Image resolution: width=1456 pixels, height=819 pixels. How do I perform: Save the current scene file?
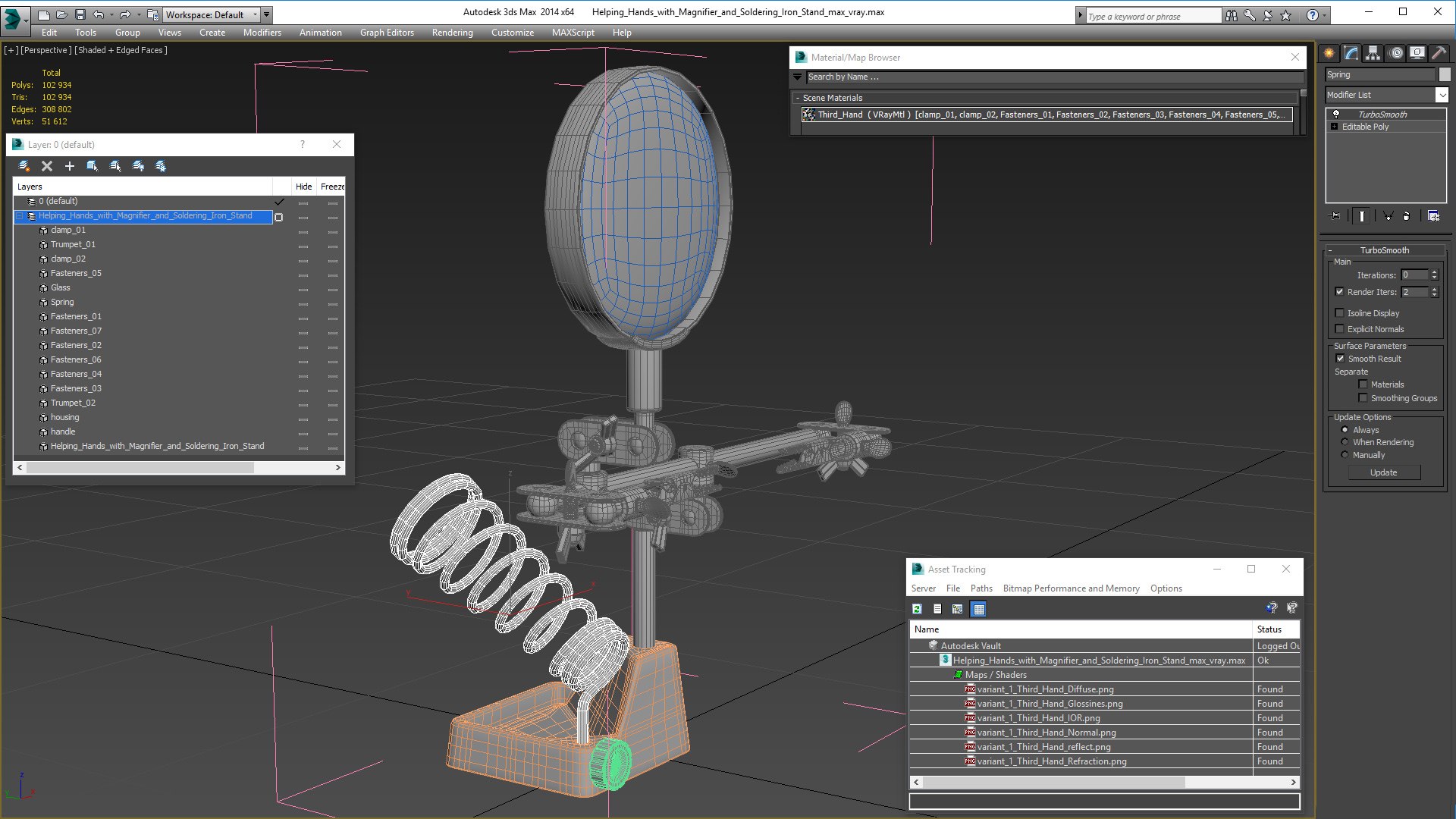[80, 14]
